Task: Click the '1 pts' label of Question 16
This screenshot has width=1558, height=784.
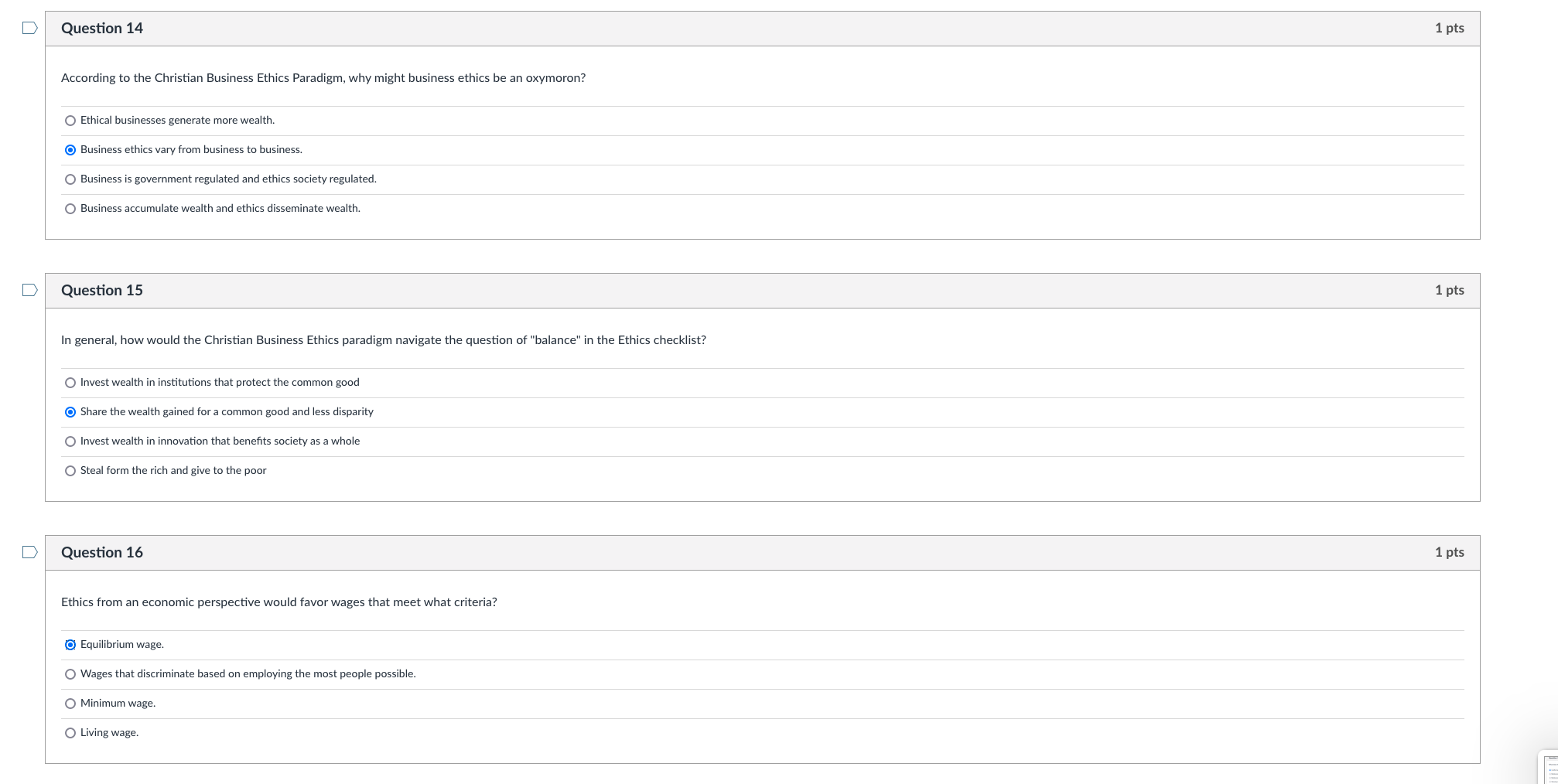Action: pos(1449,553)
